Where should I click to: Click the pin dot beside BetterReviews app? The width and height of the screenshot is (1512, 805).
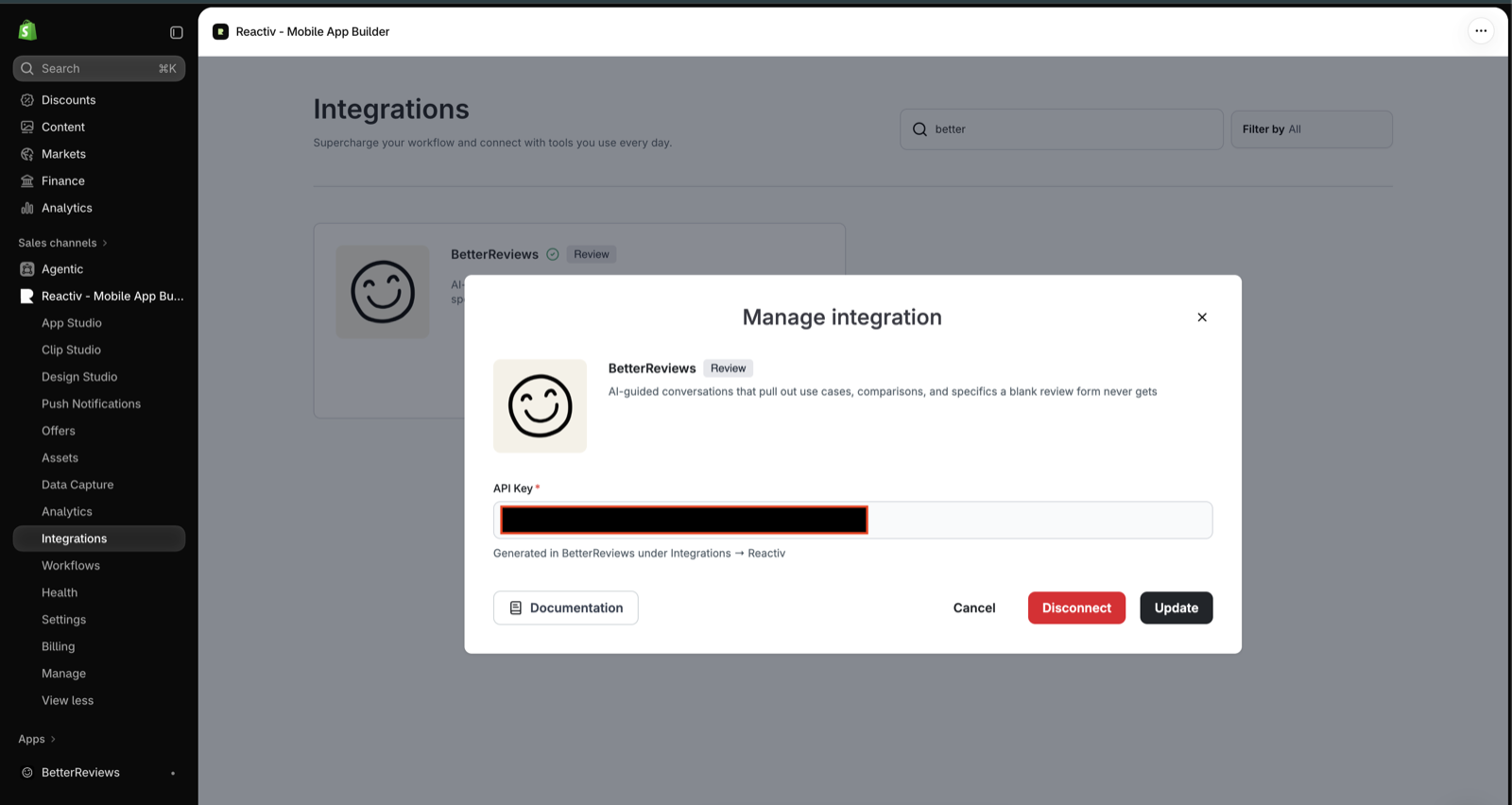[x=173, y=773]
